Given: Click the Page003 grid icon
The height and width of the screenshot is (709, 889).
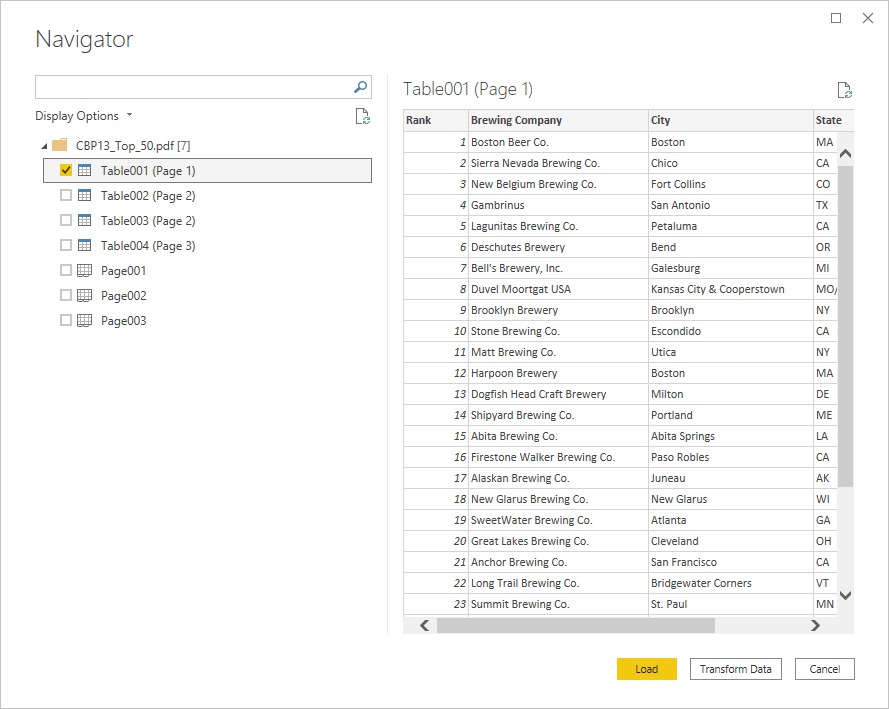Looking at the screenshot, I should 84,320.
